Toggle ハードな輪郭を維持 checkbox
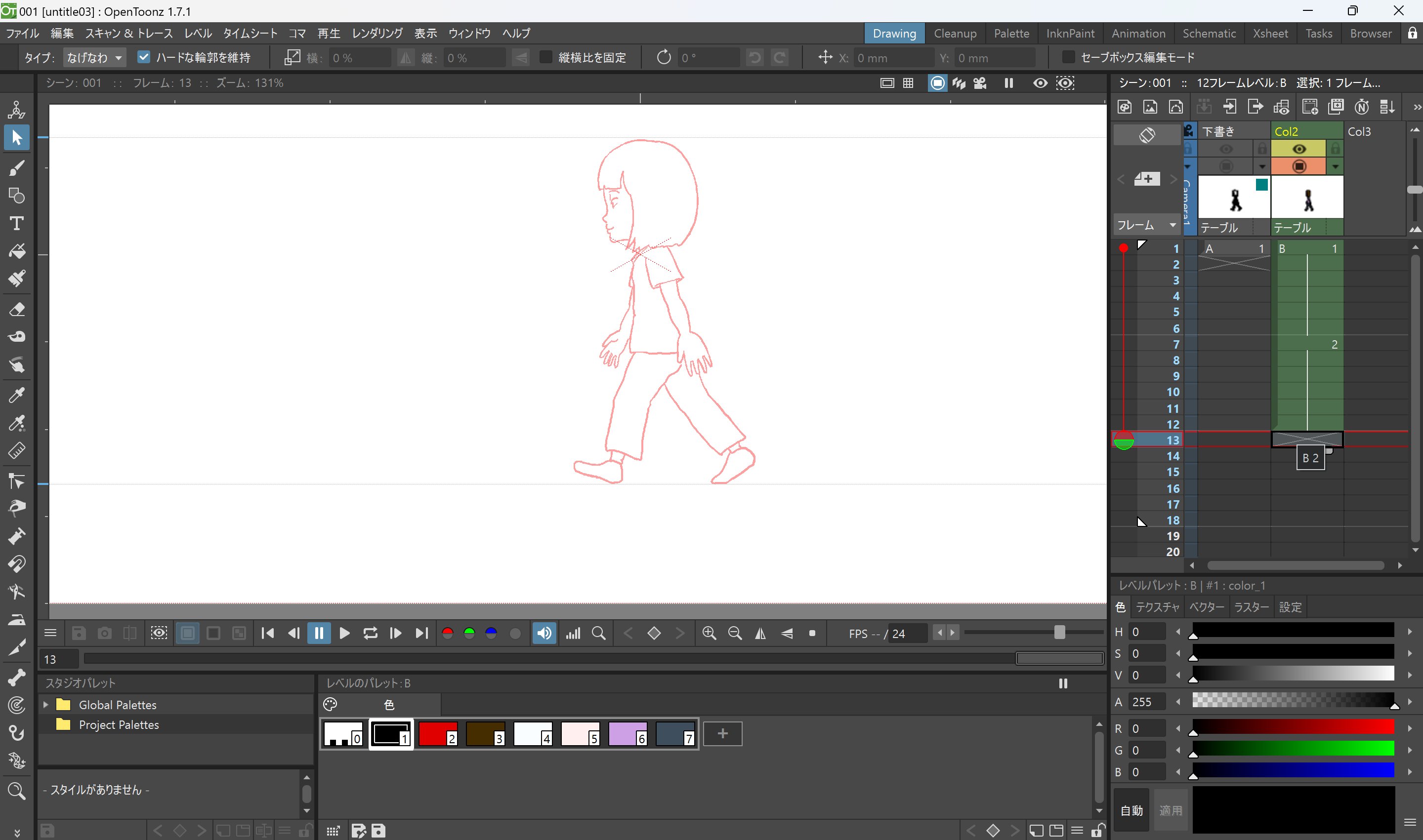1423x840 pixels. coord(144,57)
